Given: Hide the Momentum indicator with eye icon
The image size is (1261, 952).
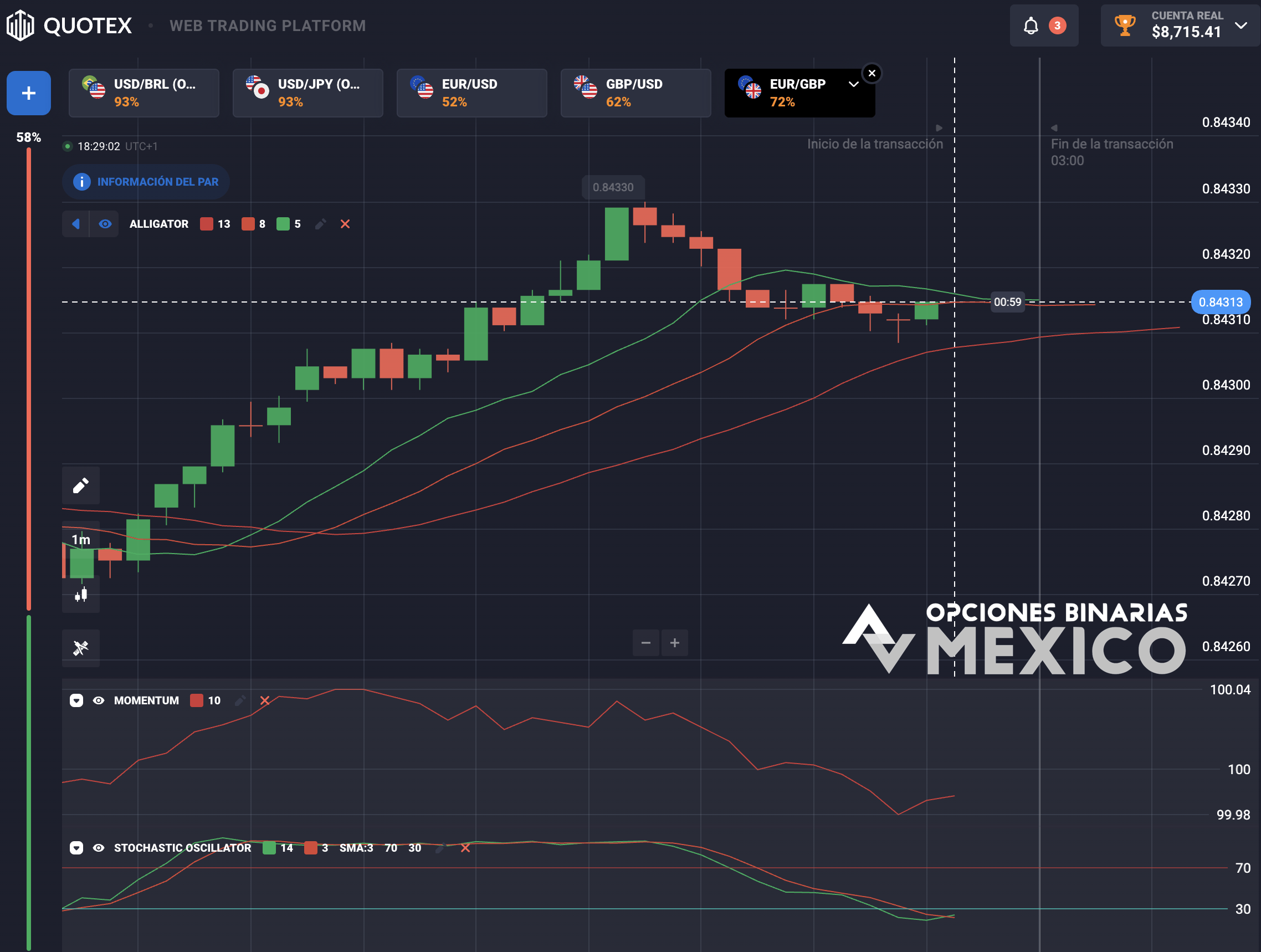Looking at the screenshot, I should (x=99, y=700).
